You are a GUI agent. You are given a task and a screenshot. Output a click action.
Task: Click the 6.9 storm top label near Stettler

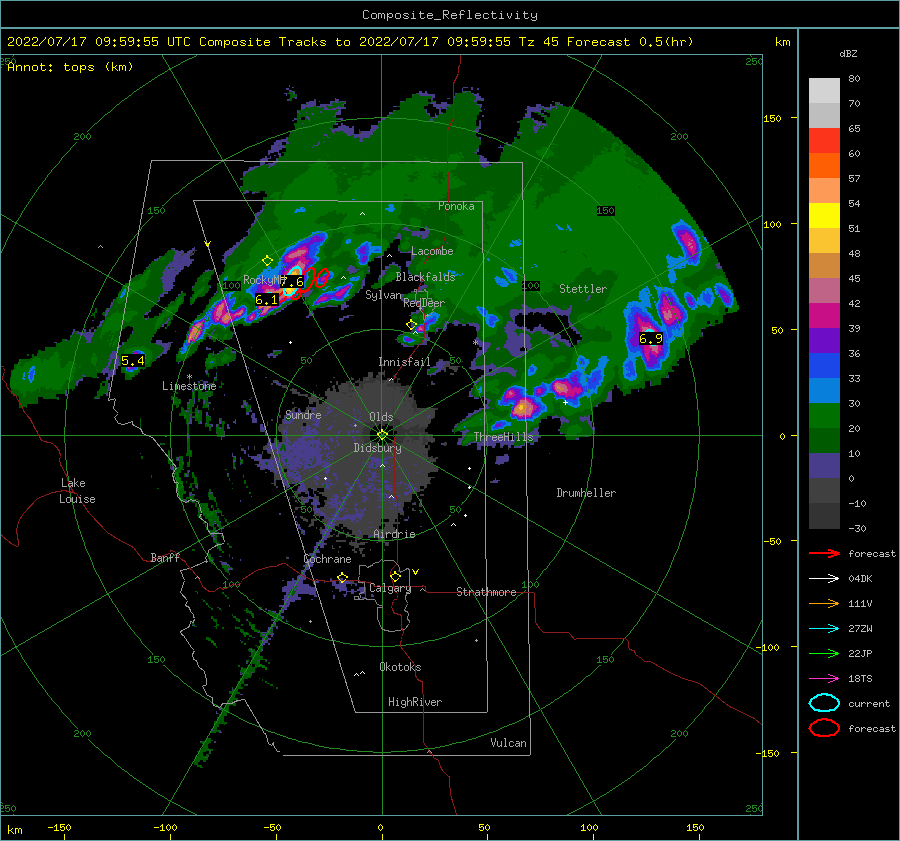(x=651, y=339)
